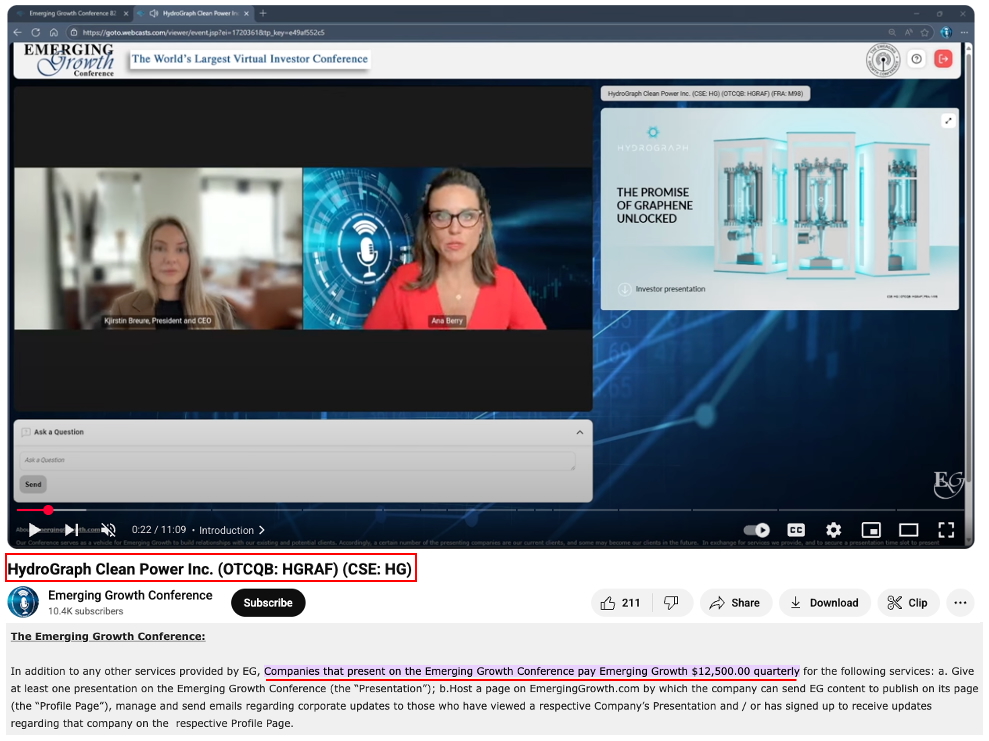Open Emerging Growth Conference channel name
Image resolution: width=989 pixels, height=741 pixels.
tap(130, 595)
